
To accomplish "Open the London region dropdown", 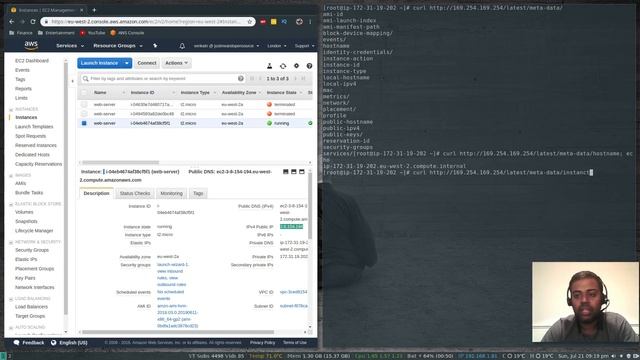I will [277, 46].
